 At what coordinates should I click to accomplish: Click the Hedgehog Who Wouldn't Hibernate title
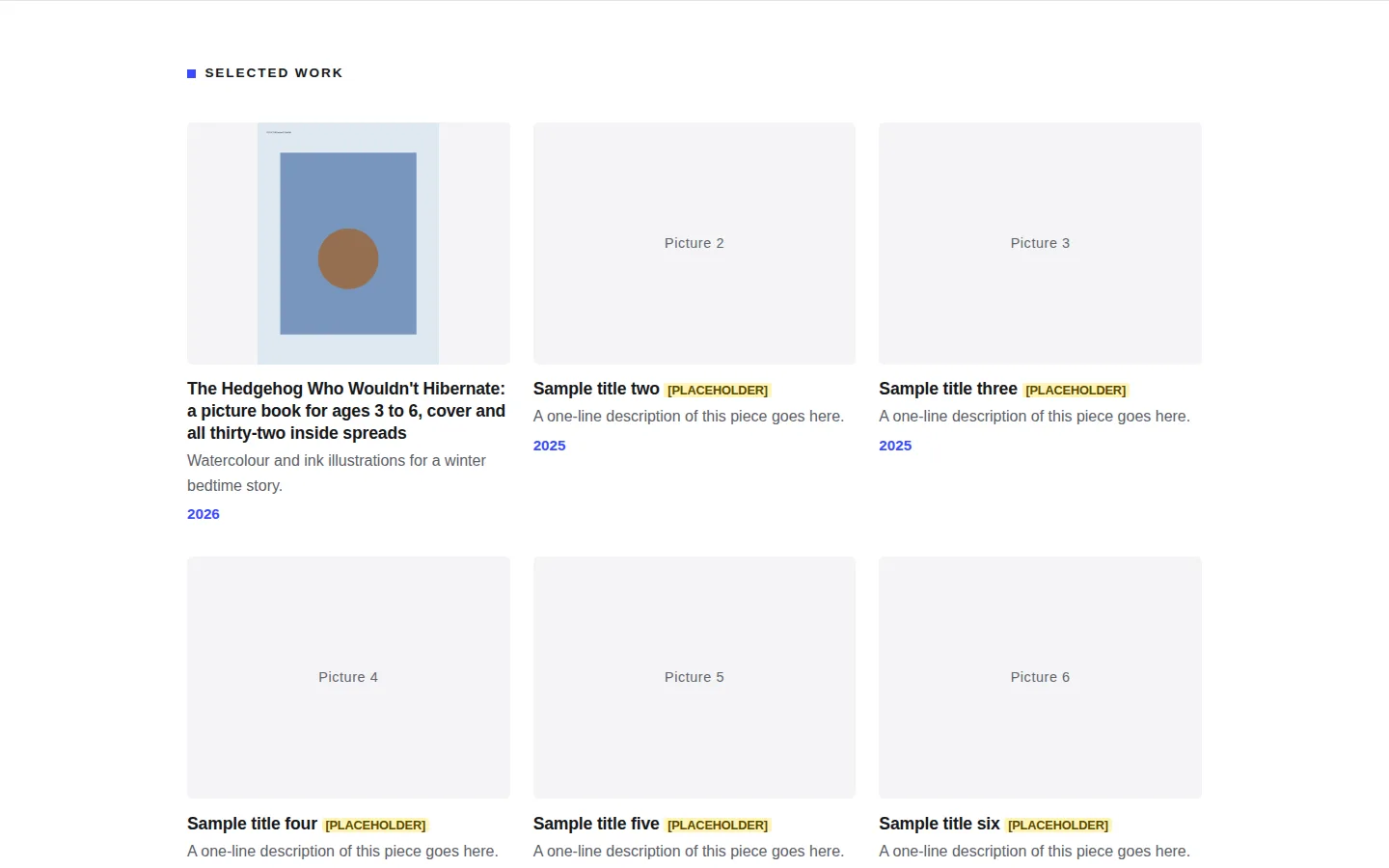point(346,411)
